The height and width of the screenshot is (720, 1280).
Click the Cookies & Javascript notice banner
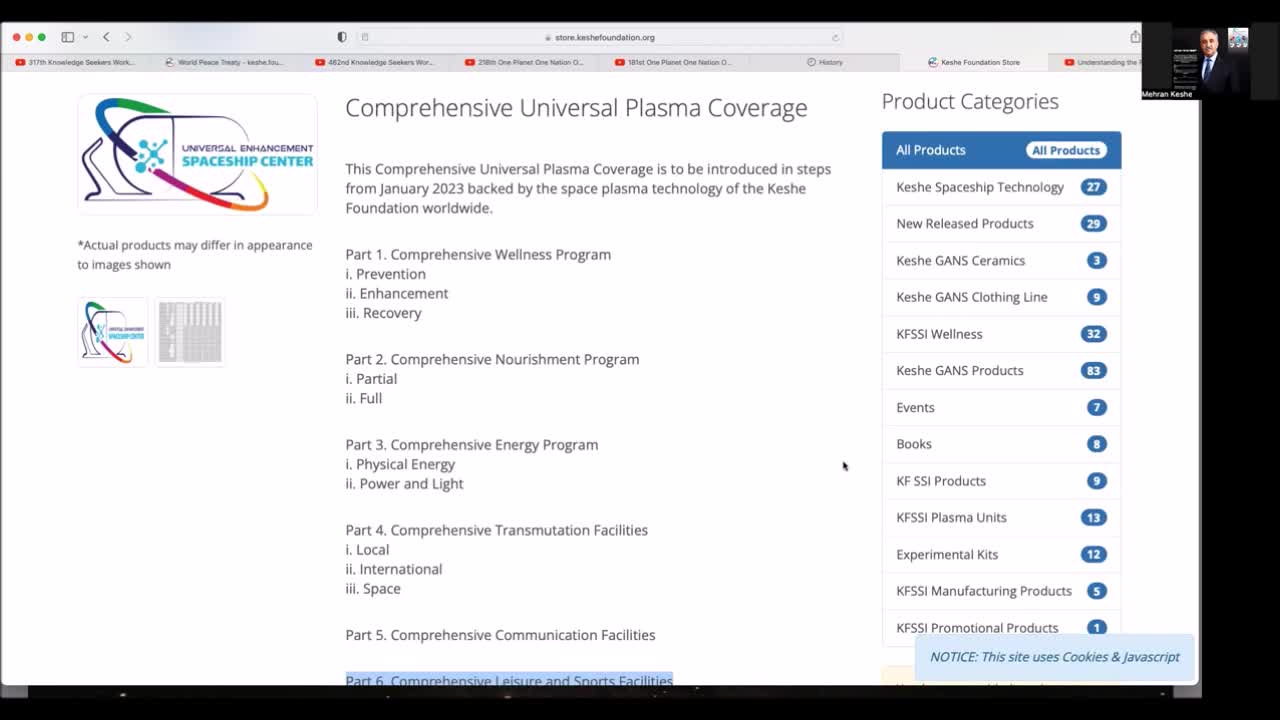pos(1055,657)
